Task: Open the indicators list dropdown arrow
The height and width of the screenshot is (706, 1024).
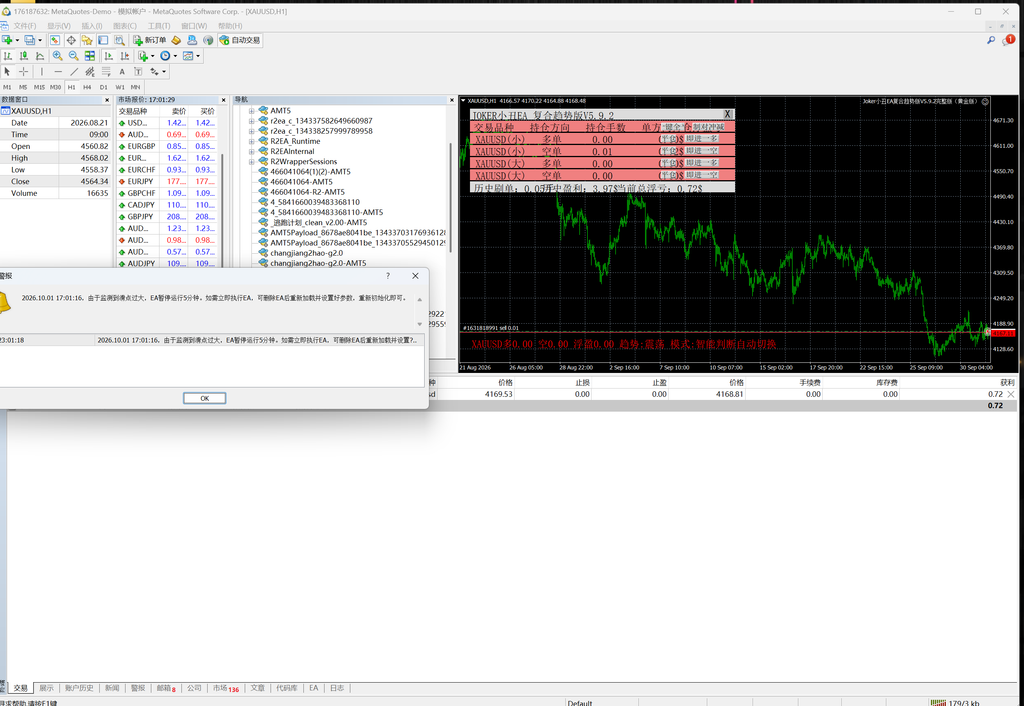Action: [x=153, y=56]
